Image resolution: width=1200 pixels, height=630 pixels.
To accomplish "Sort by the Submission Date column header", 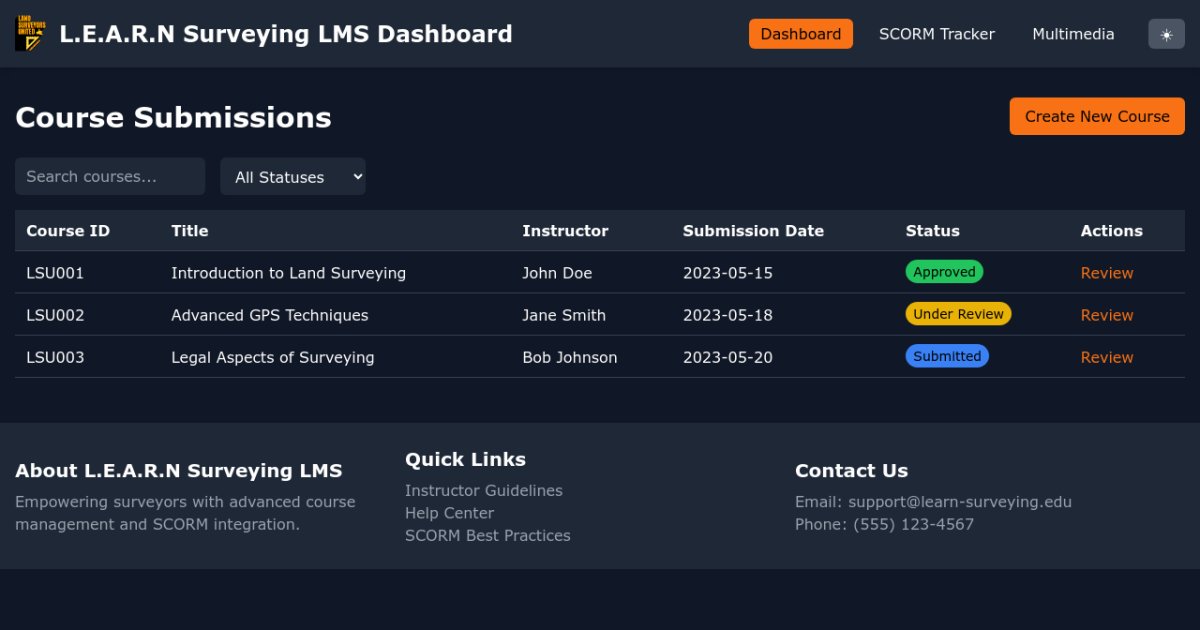I will tap(753, 230).
